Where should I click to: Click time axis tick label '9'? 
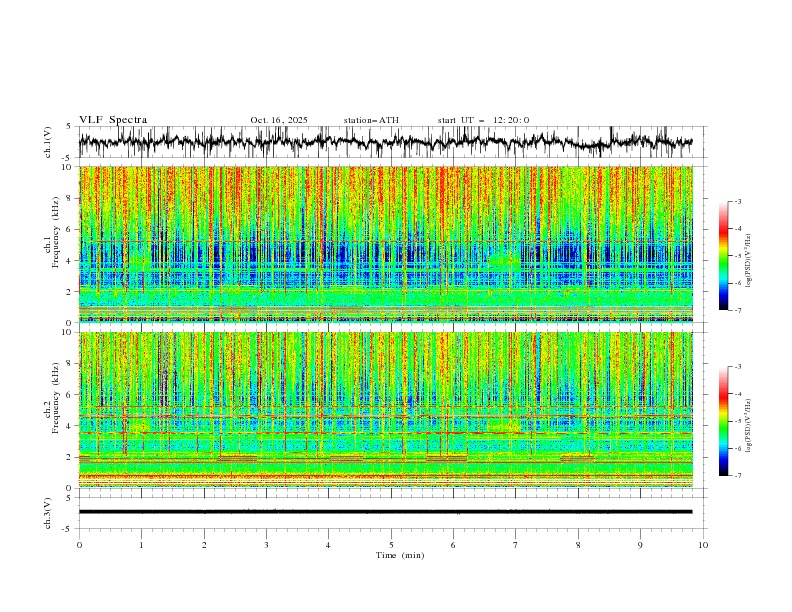[640, 545]
